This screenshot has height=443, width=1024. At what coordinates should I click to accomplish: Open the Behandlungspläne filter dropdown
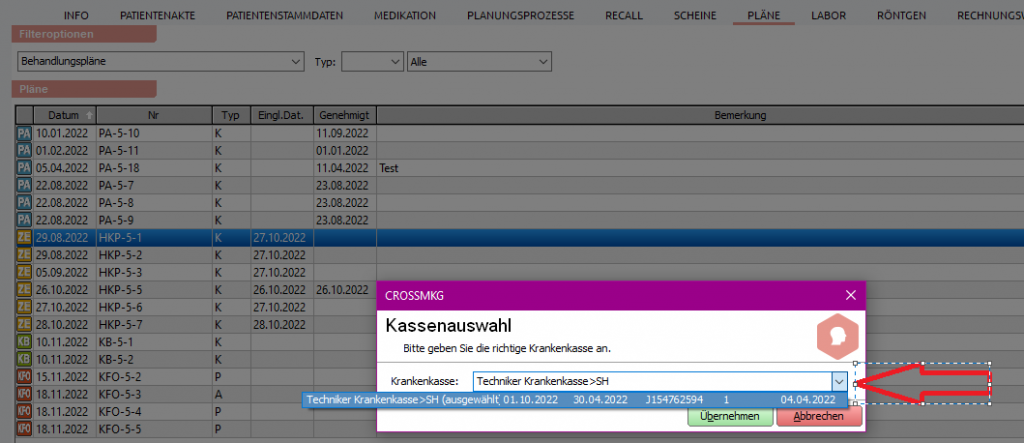(295, 62)
